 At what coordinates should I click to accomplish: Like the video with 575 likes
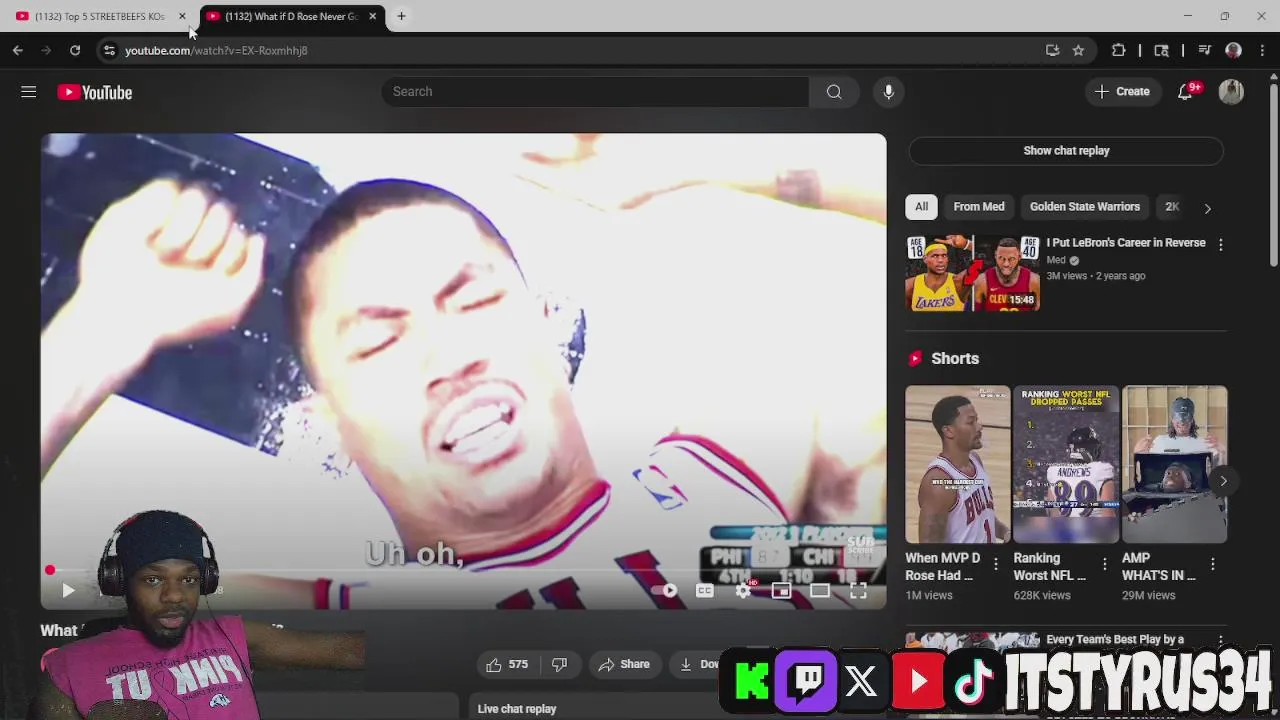coord(507,664)
